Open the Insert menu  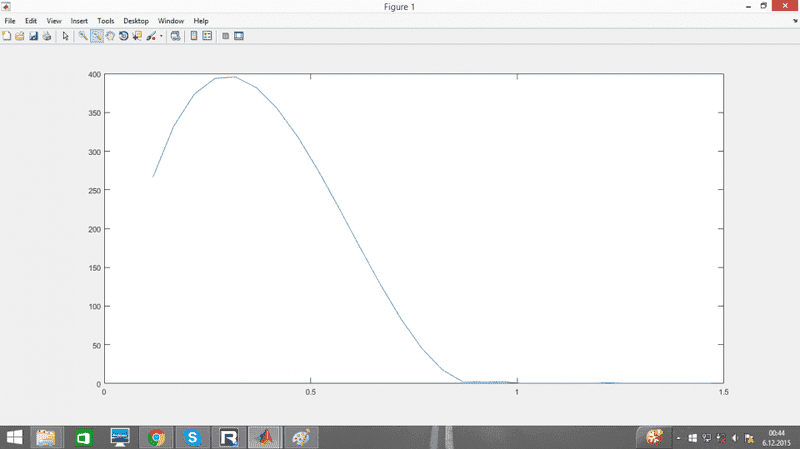(79, 20)
